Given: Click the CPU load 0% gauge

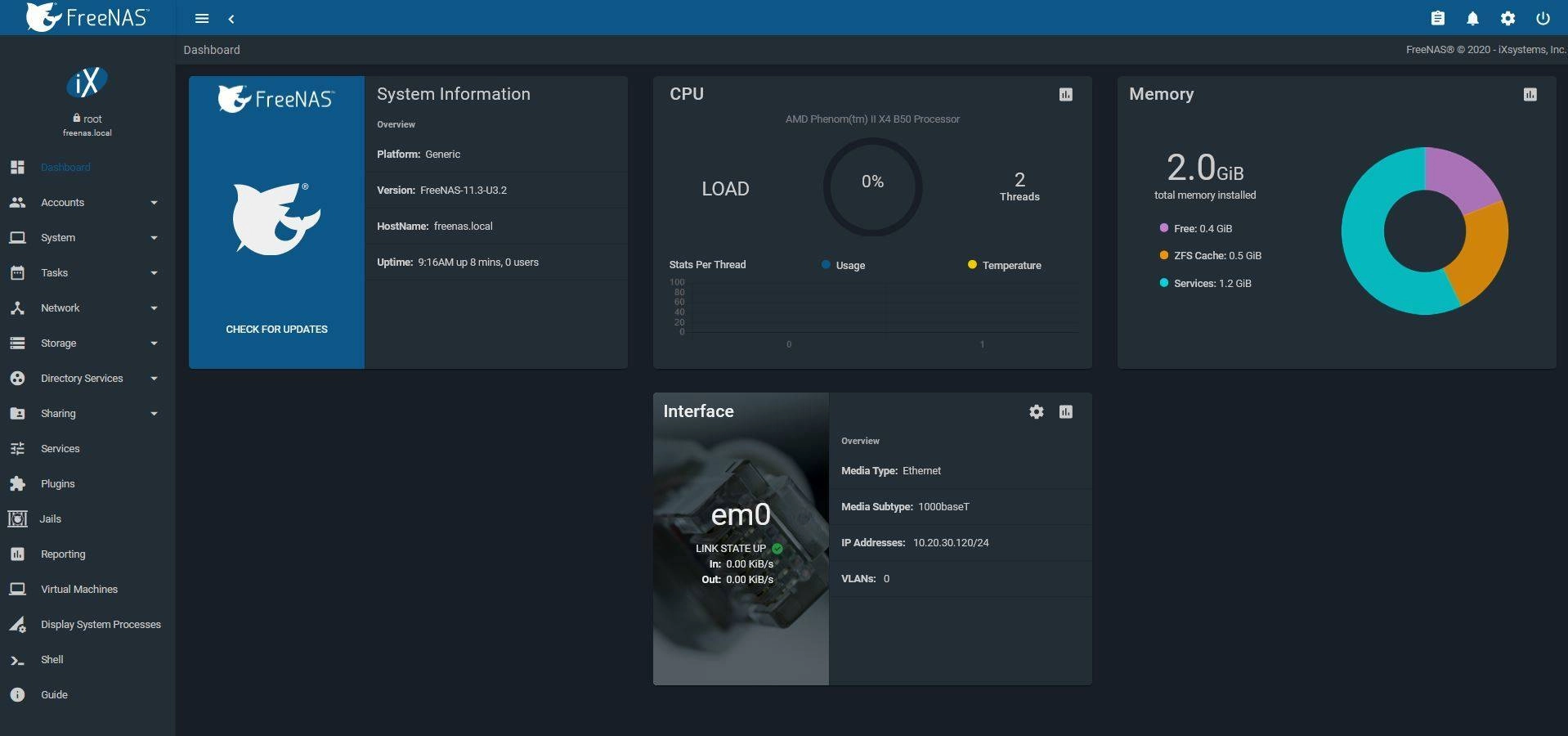Looking at the screenshot, I should (x=872, y=186).
